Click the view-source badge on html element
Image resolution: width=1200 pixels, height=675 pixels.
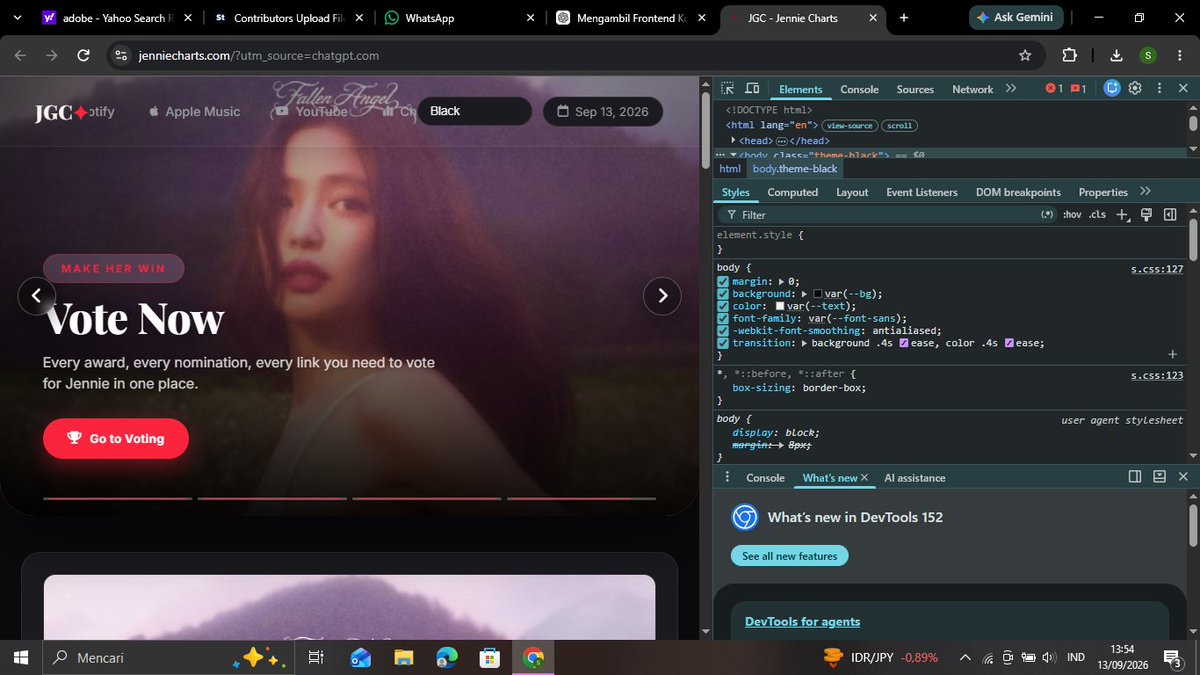(x=850, y=126)
